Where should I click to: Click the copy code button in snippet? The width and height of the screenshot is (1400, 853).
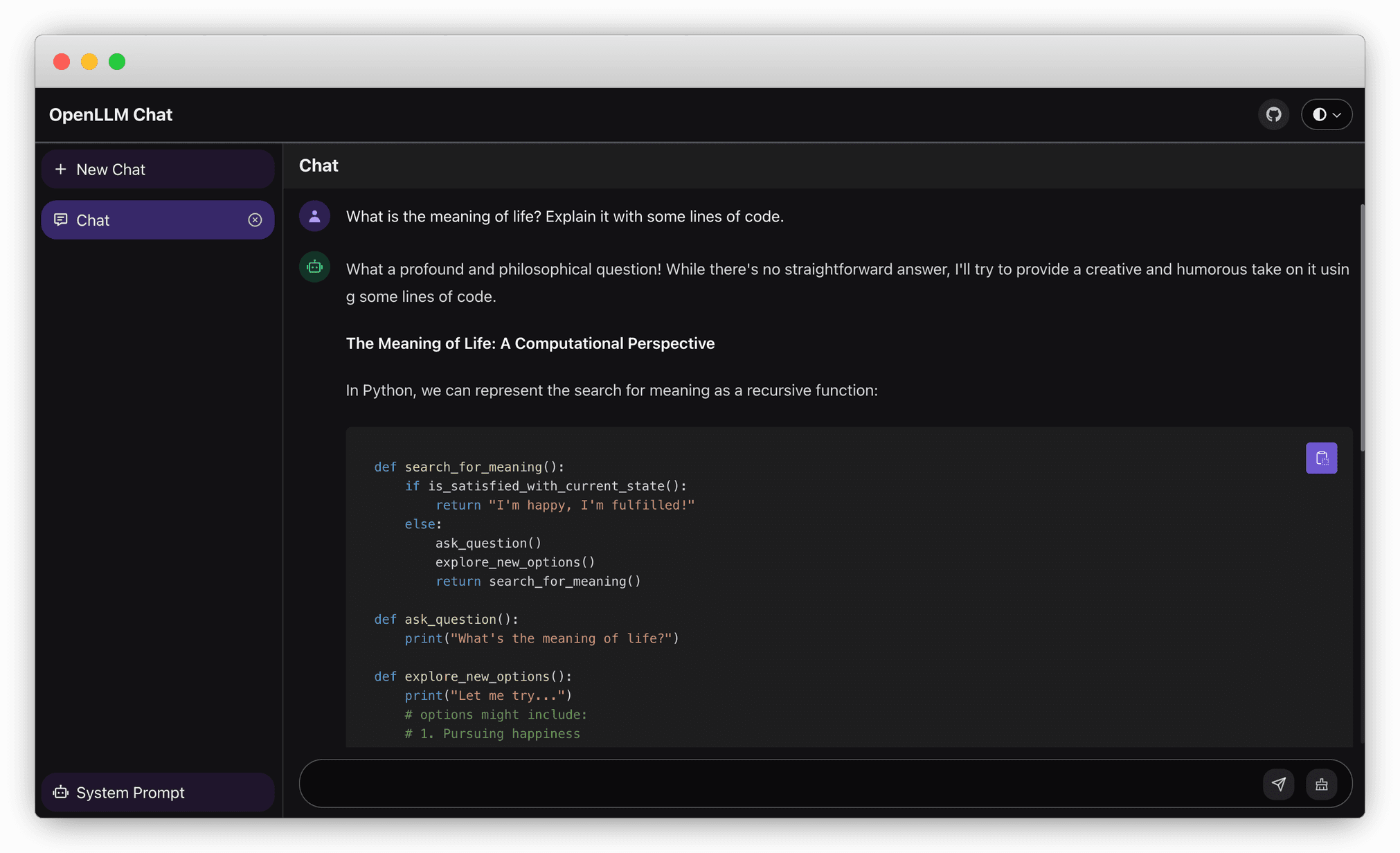tap(1321, 458)
